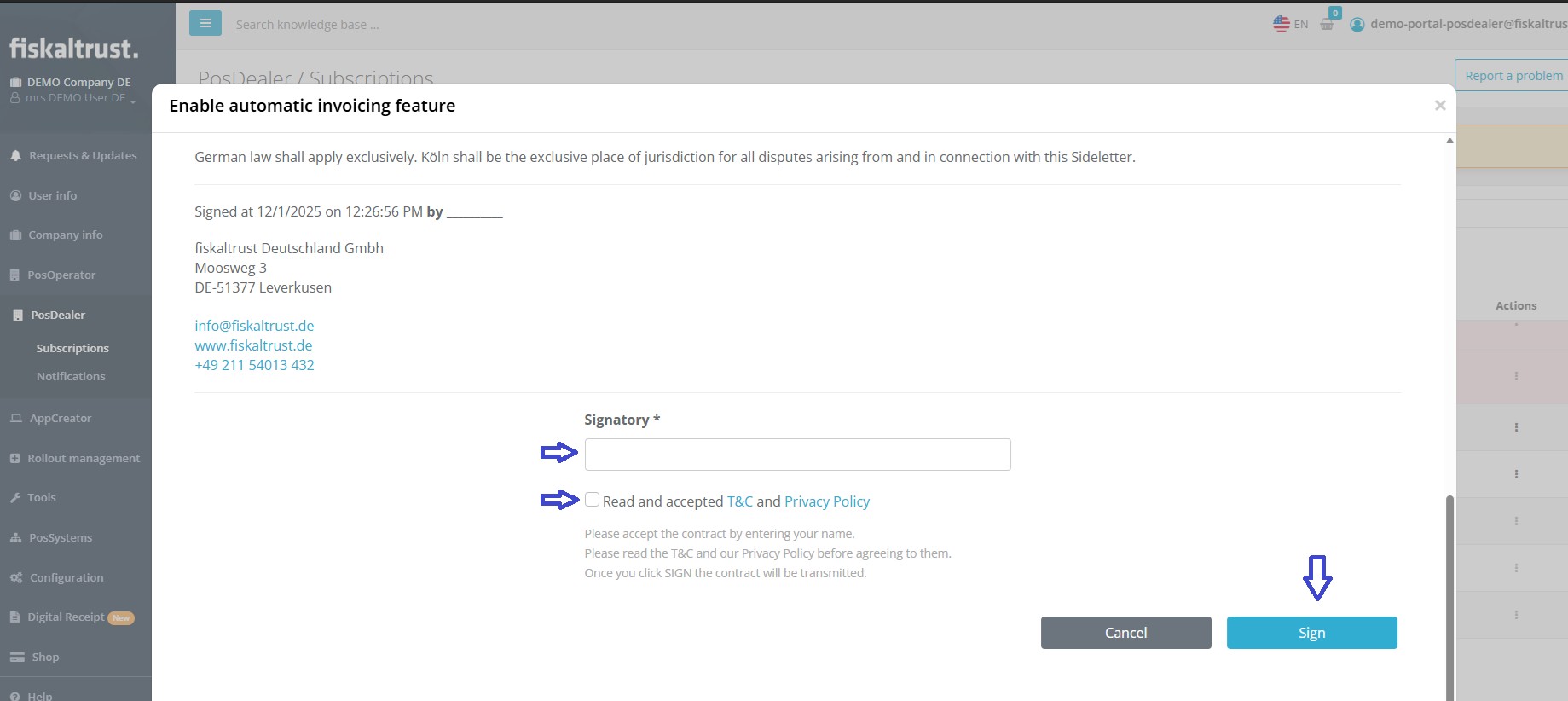Click the Sign button

(1311, 633)
